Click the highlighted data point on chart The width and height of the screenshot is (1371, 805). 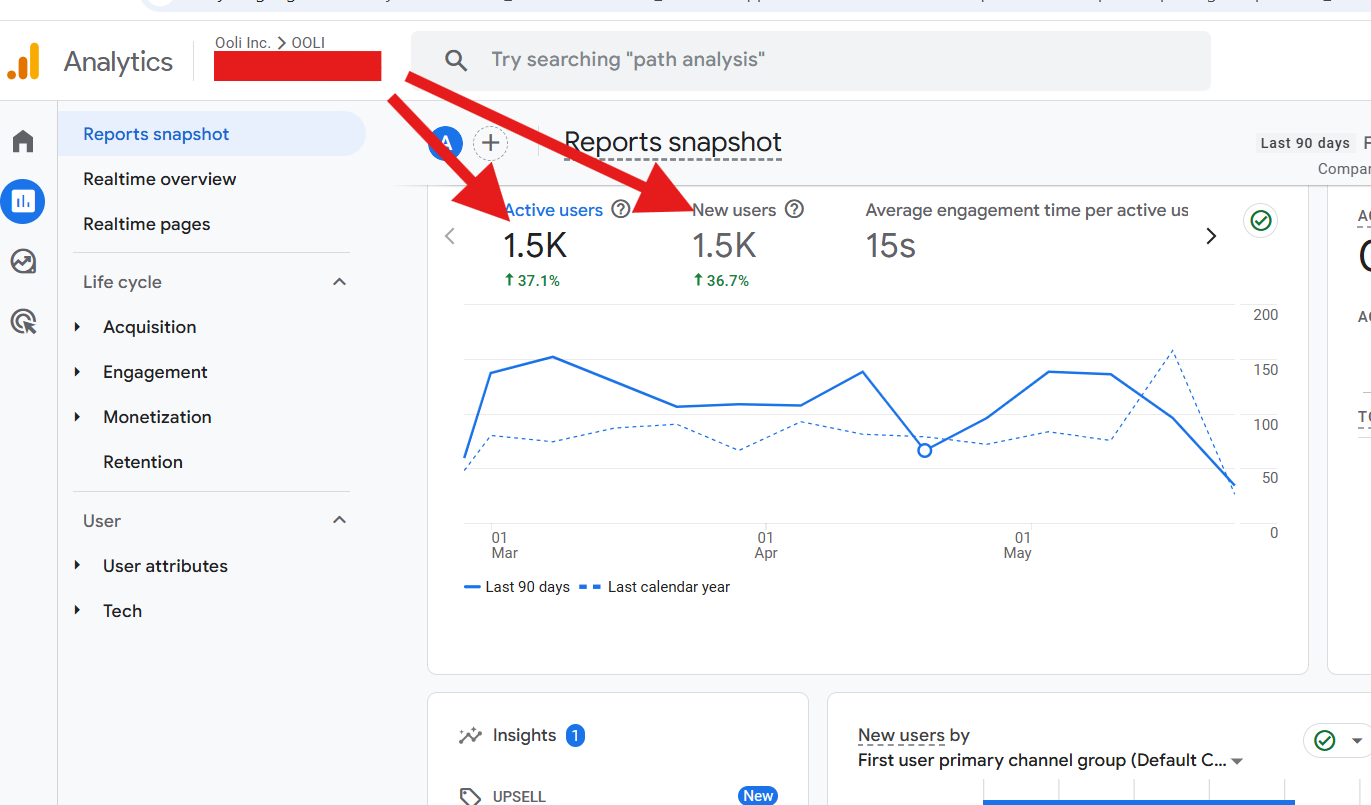coord(925,451)
